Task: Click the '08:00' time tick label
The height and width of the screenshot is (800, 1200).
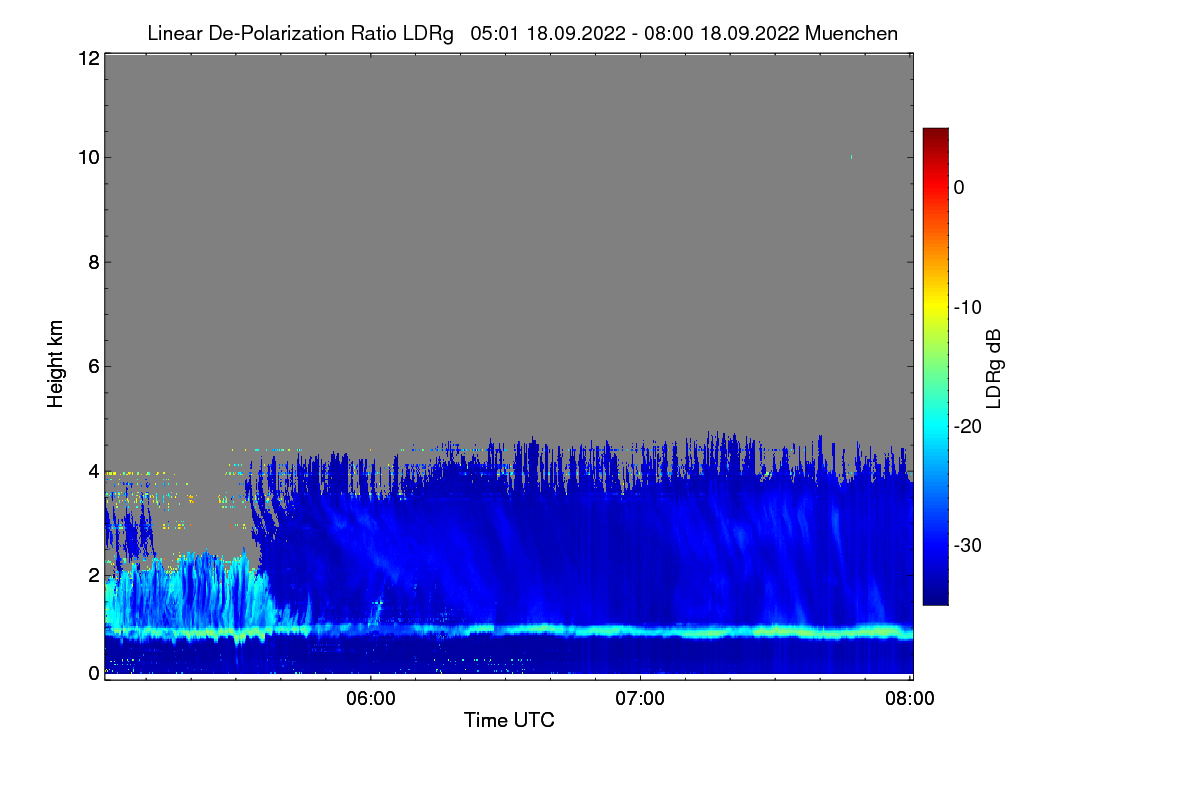Action: point(910,699)
